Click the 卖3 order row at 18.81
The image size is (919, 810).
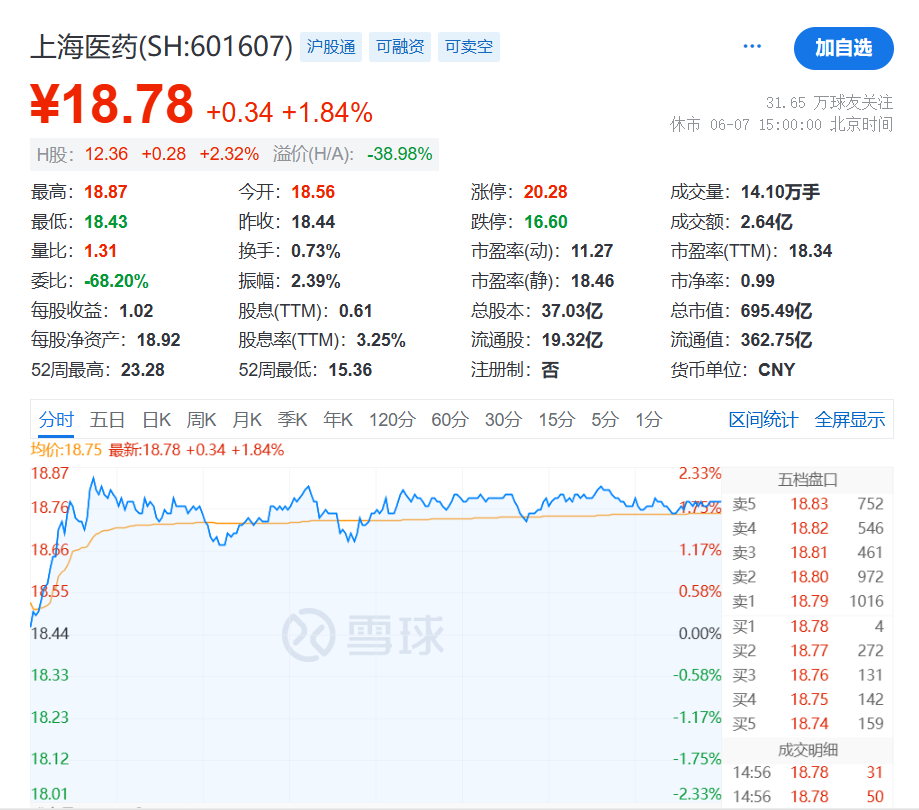pyautogui.click(x=808, y=553)
